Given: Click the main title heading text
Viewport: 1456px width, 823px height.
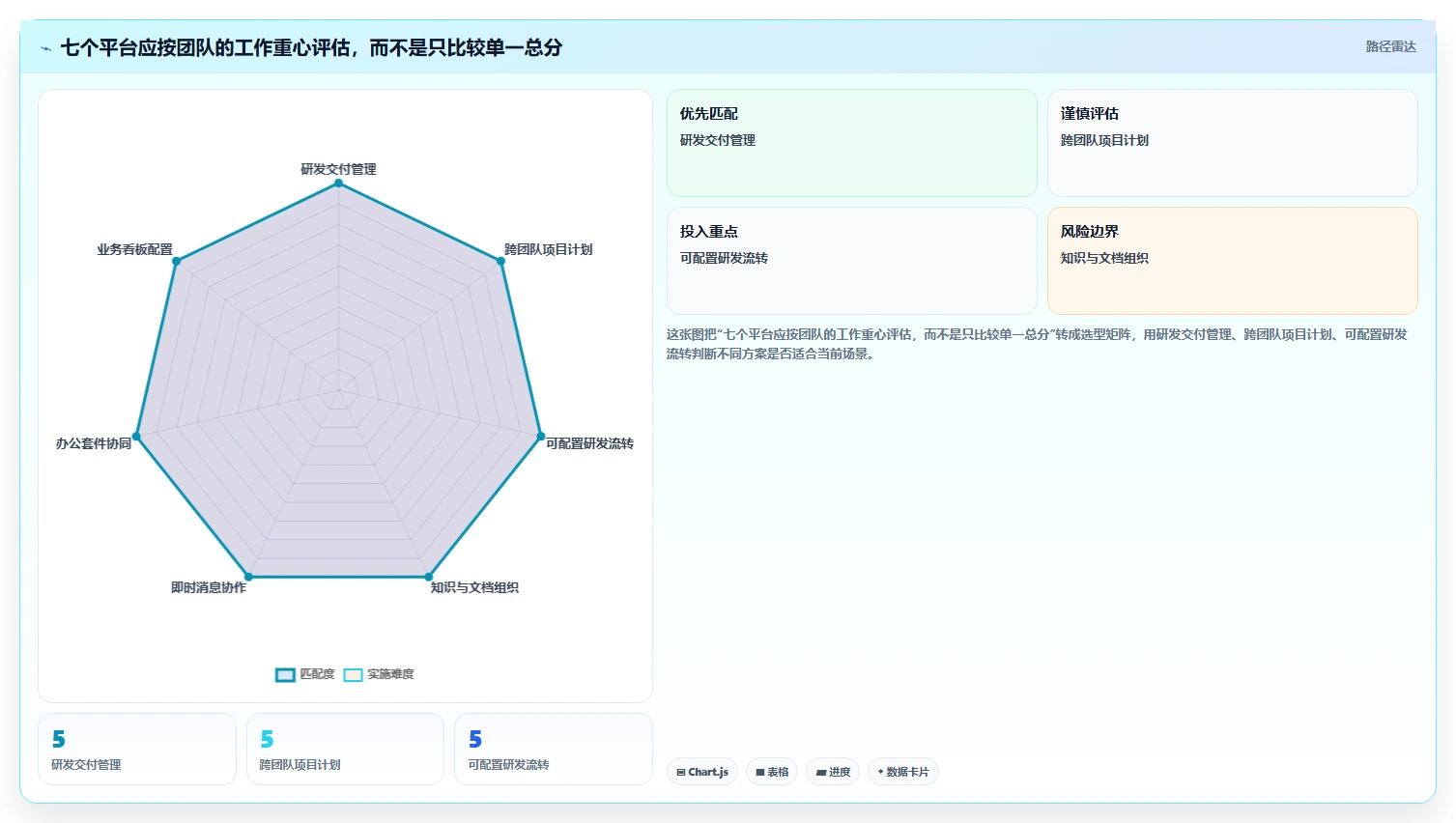Looking at the screenshot, I should (x=311, y=47).
